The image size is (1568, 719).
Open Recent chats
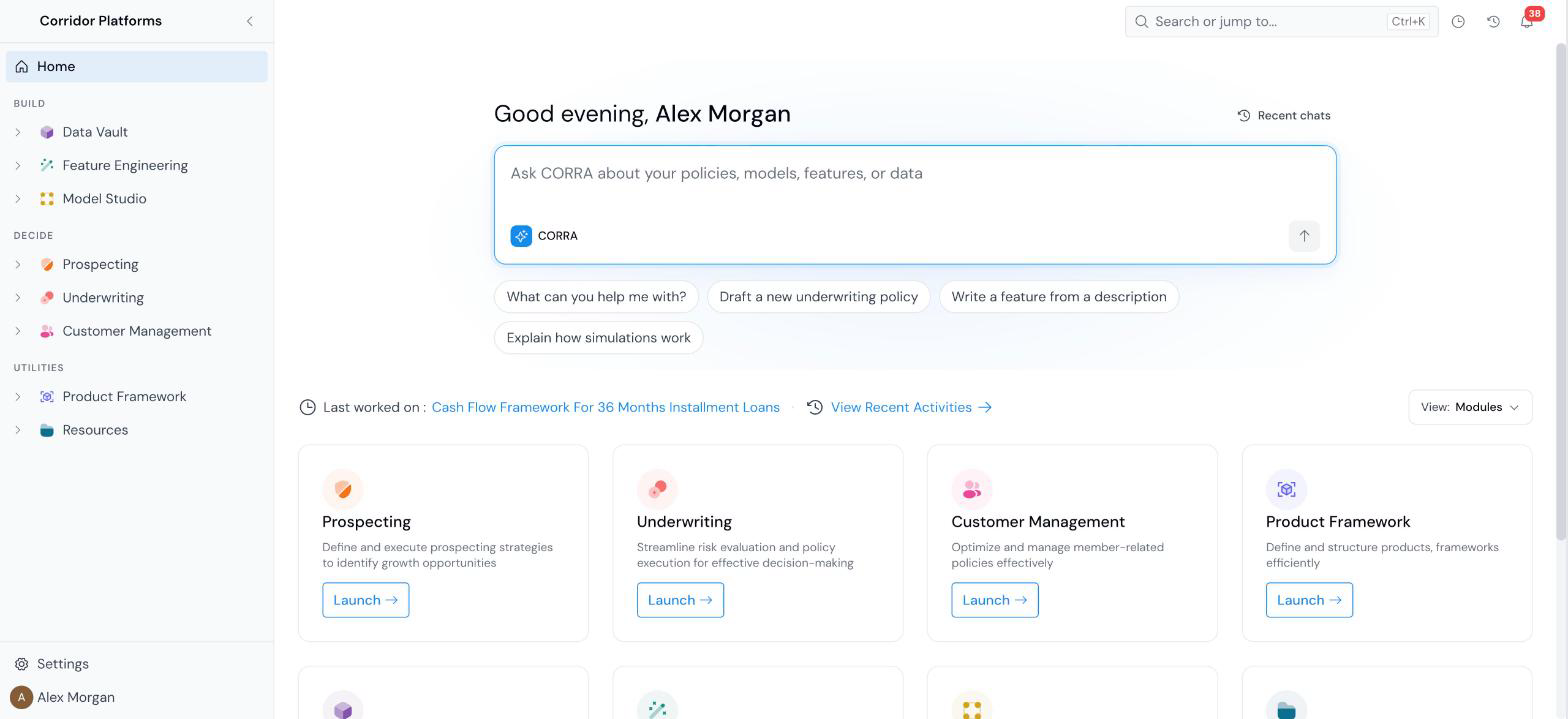(x=1284, y=115)
